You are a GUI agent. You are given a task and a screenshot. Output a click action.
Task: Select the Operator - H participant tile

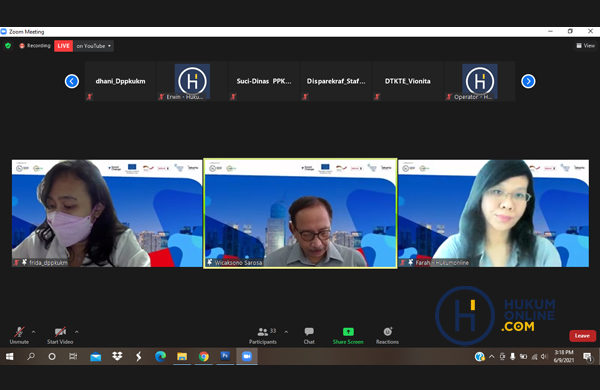pyautogui.click(x=479, y=81)
